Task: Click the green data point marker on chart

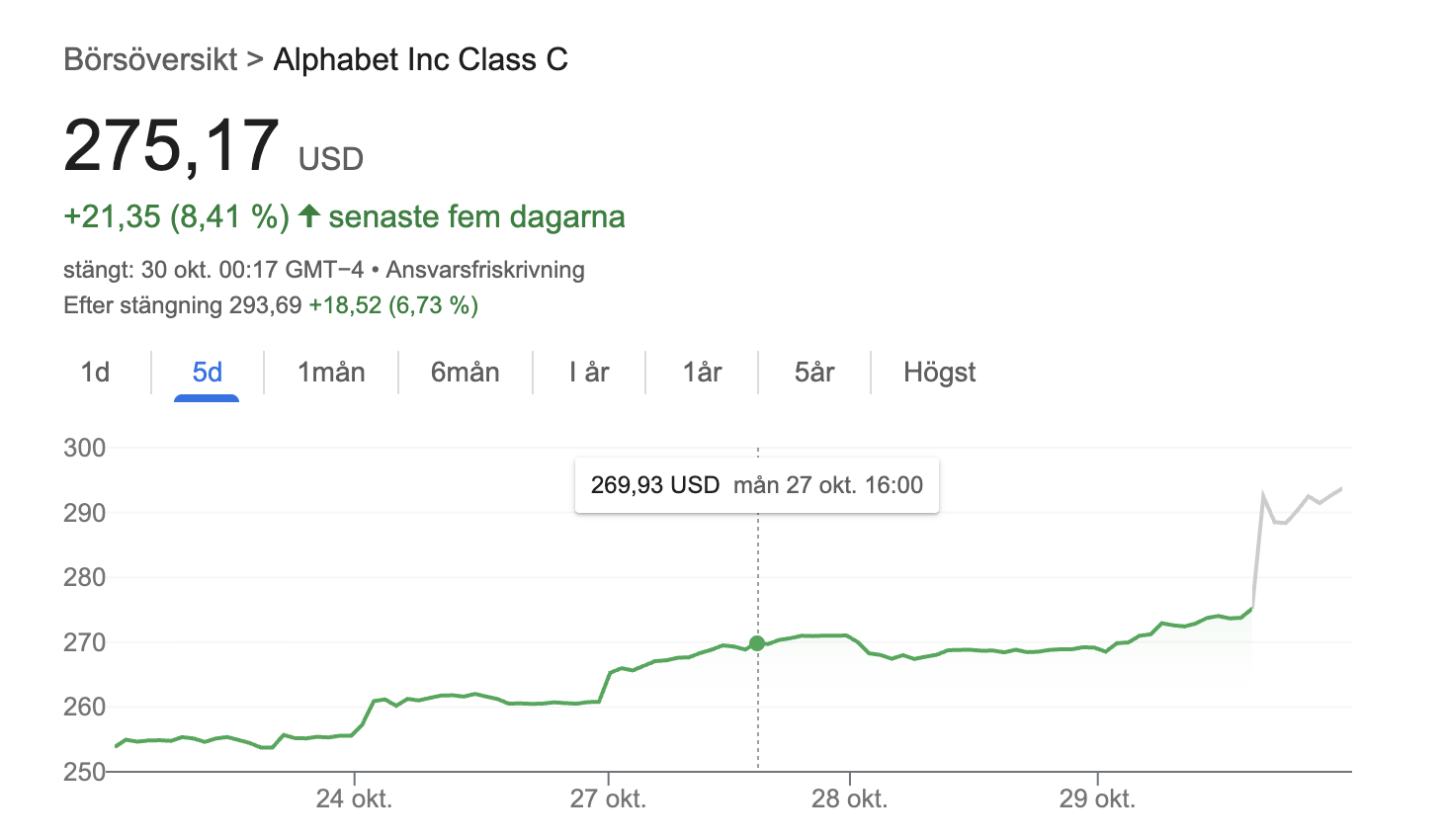Action: (757, 643)
